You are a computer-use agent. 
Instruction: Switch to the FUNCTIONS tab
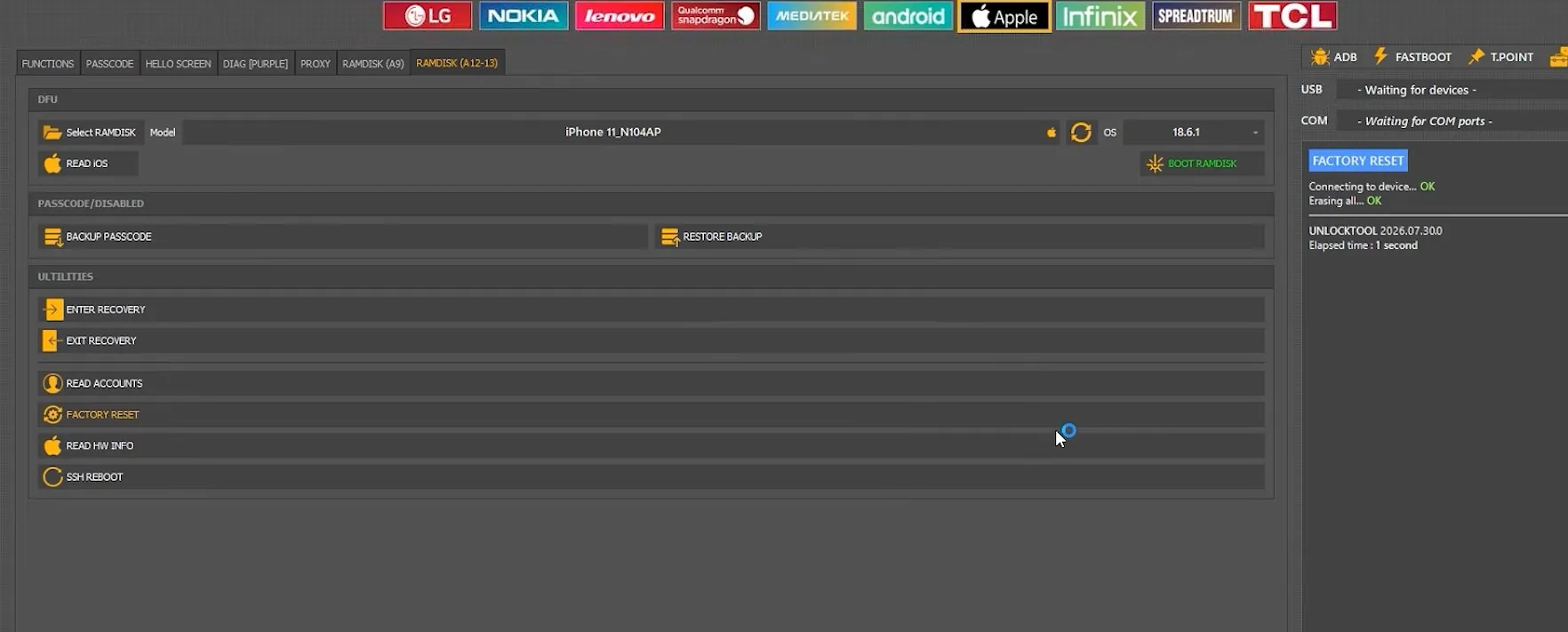(x=48, y=64)
